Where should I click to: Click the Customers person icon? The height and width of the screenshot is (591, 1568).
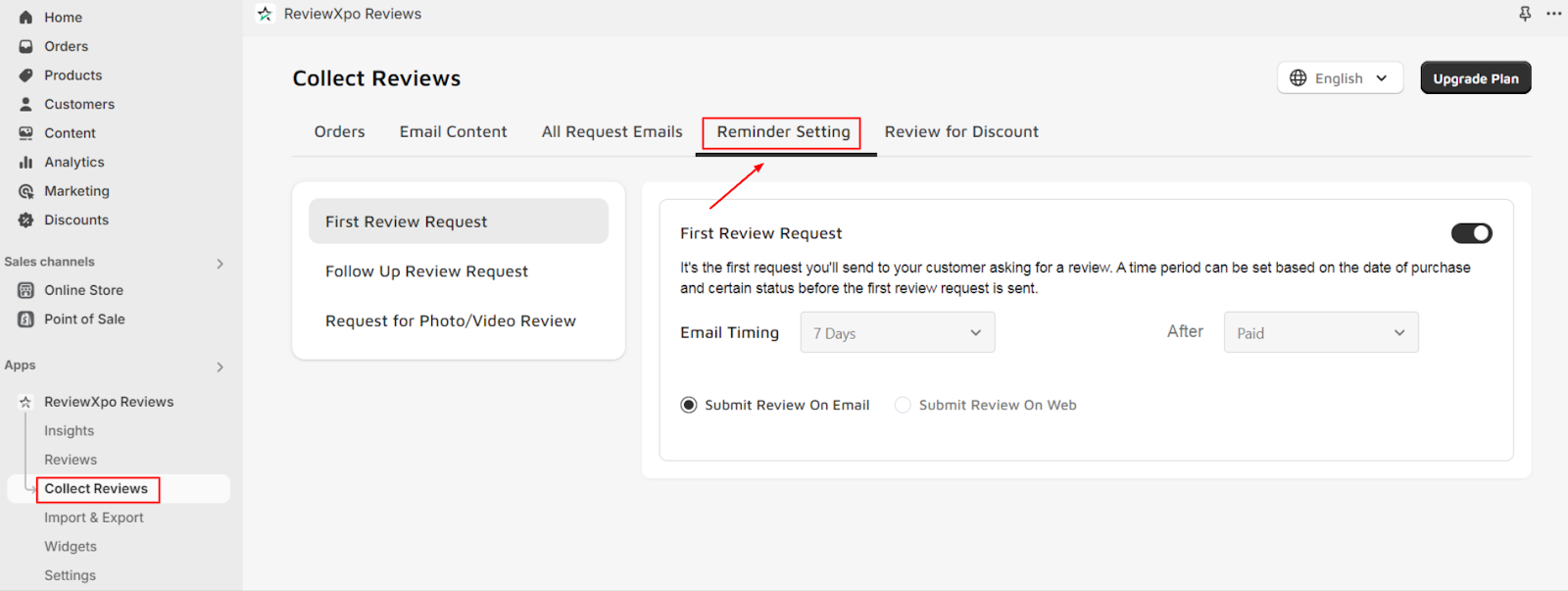(x=26, y=104)
